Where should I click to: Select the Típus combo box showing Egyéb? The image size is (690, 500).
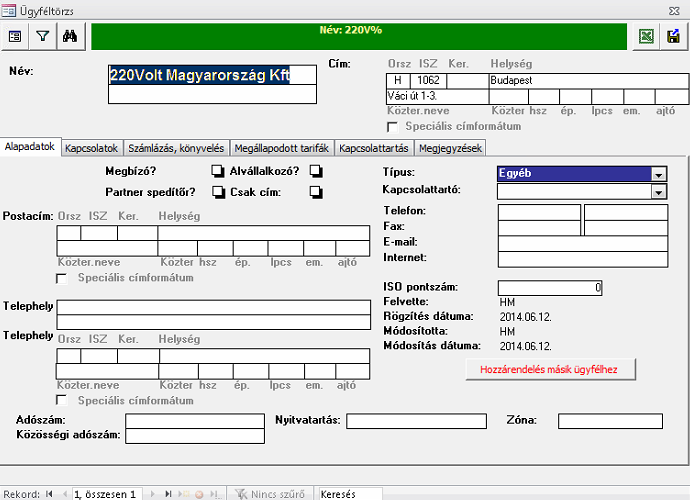(x=582, y=174)
